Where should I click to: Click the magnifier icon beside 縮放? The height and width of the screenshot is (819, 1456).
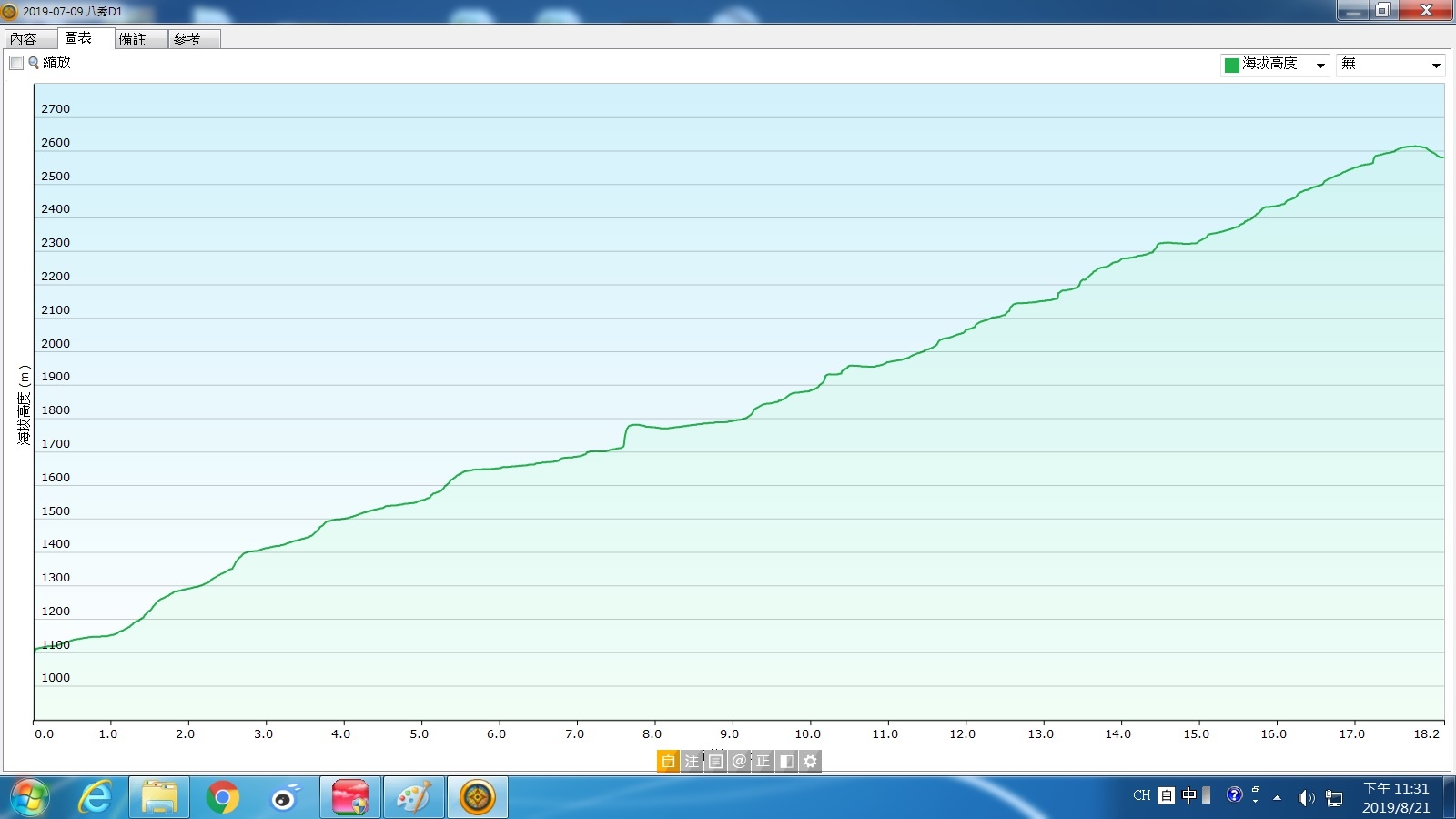tap(34, 63)
